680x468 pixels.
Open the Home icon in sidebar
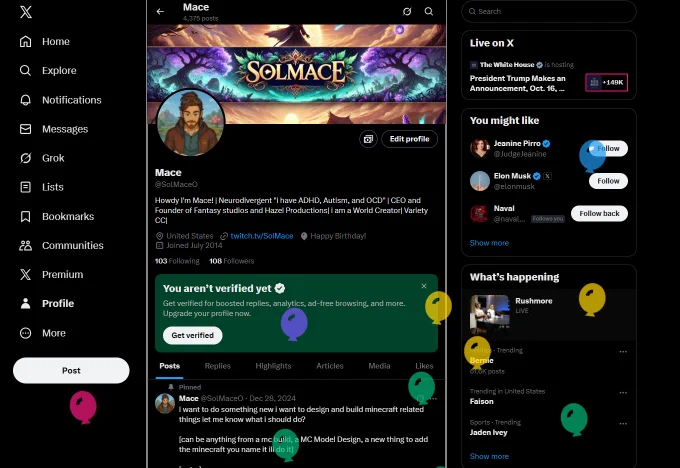(x=26, y=41)
